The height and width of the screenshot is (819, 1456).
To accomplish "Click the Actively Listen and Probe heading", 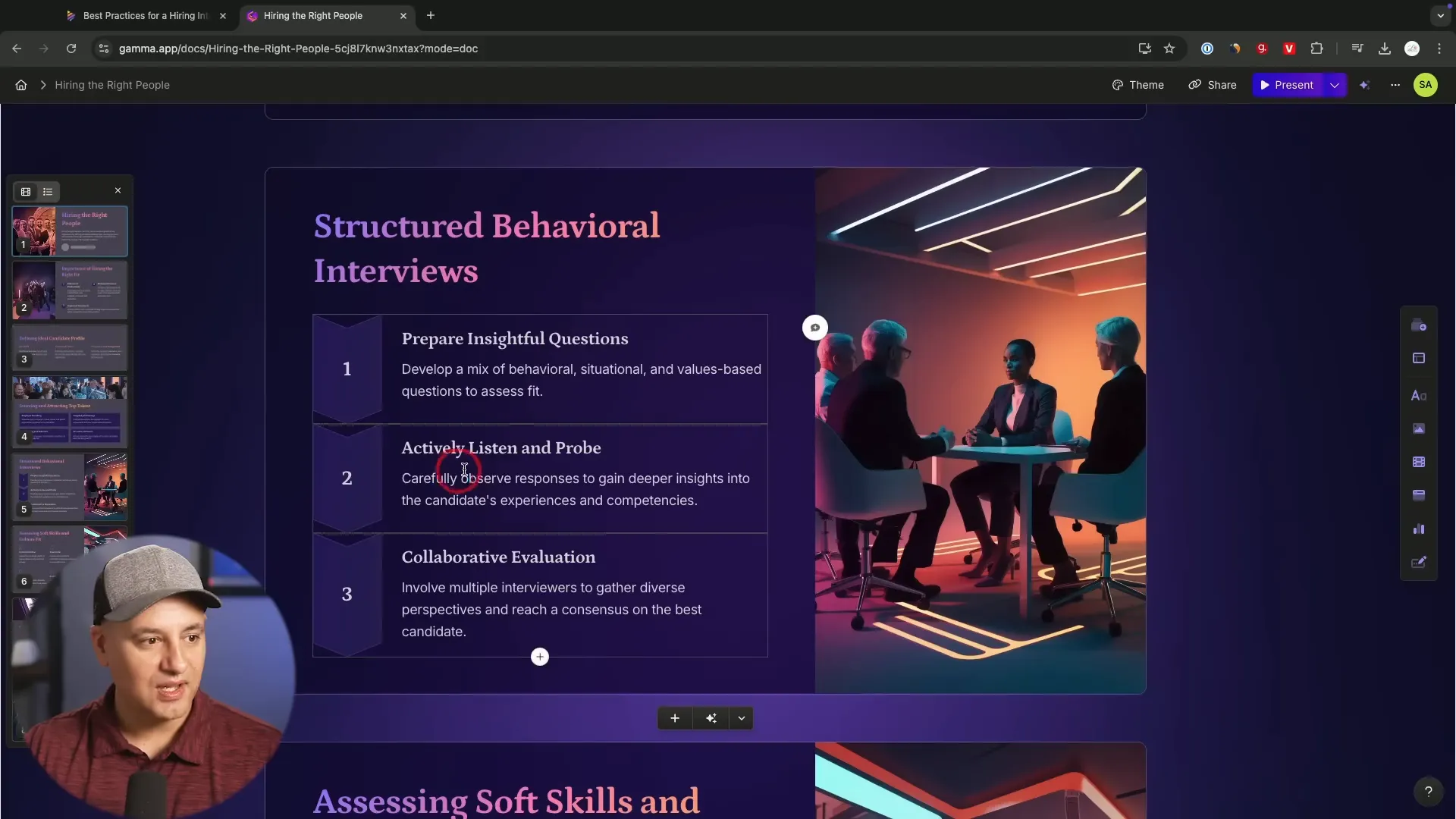I will [x=501, y=448].
